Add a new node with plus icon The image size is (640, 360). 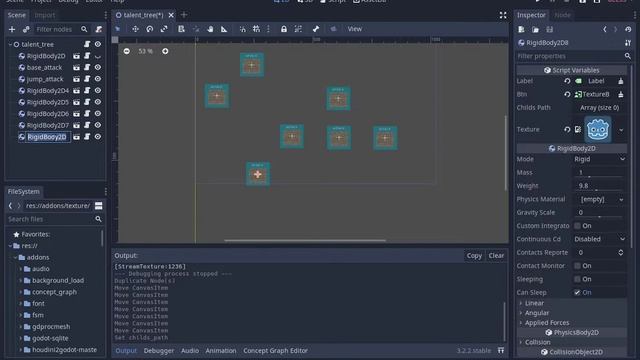(12, 29)
